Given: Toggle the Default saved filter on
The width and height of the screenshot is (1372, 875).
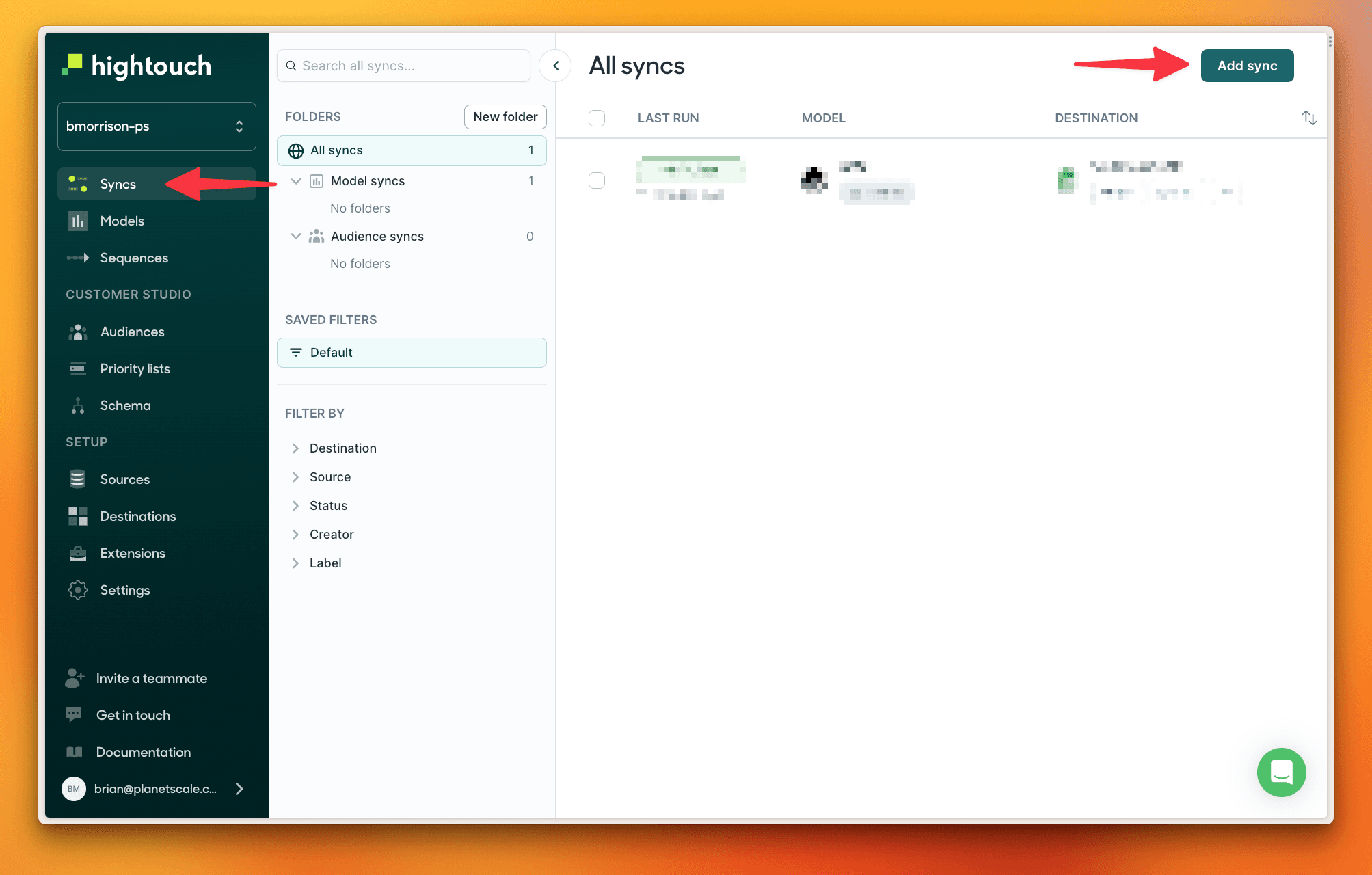Looking at the screenshot, I should click(x=411, y=351).
